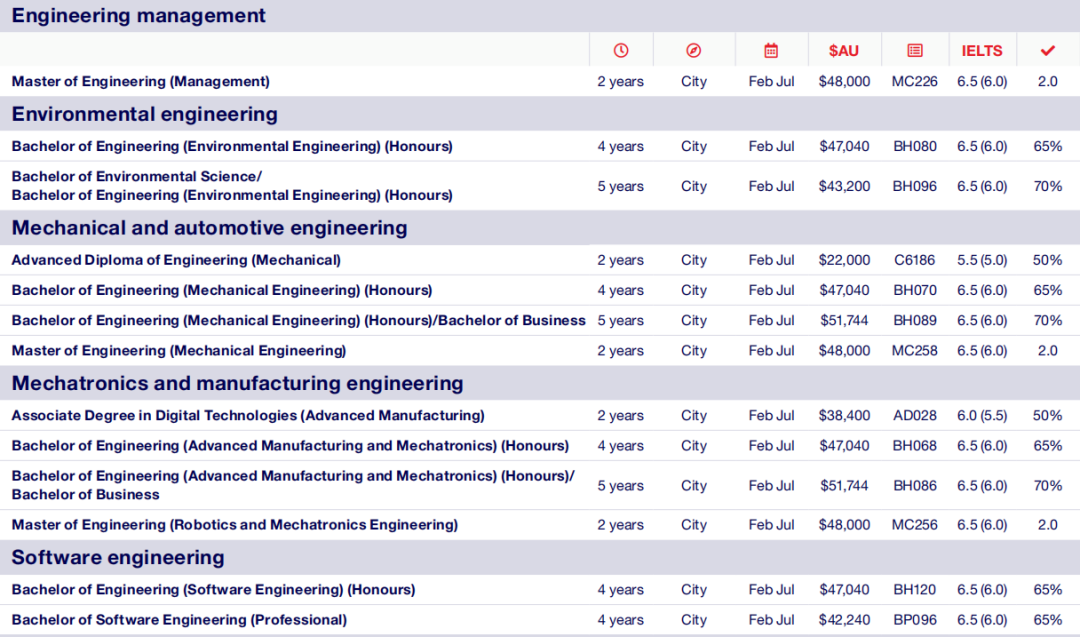Click program code BH086
Viewport: 1080px width, 637px height.
[915, 485]
